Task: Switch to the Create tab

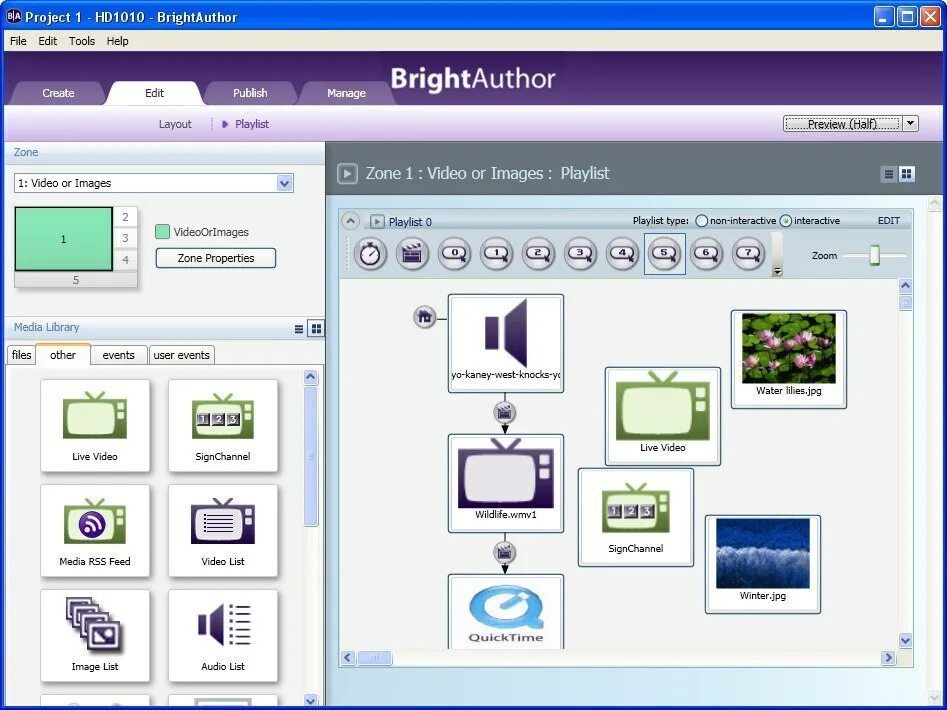Action: (x=58, y=93)
